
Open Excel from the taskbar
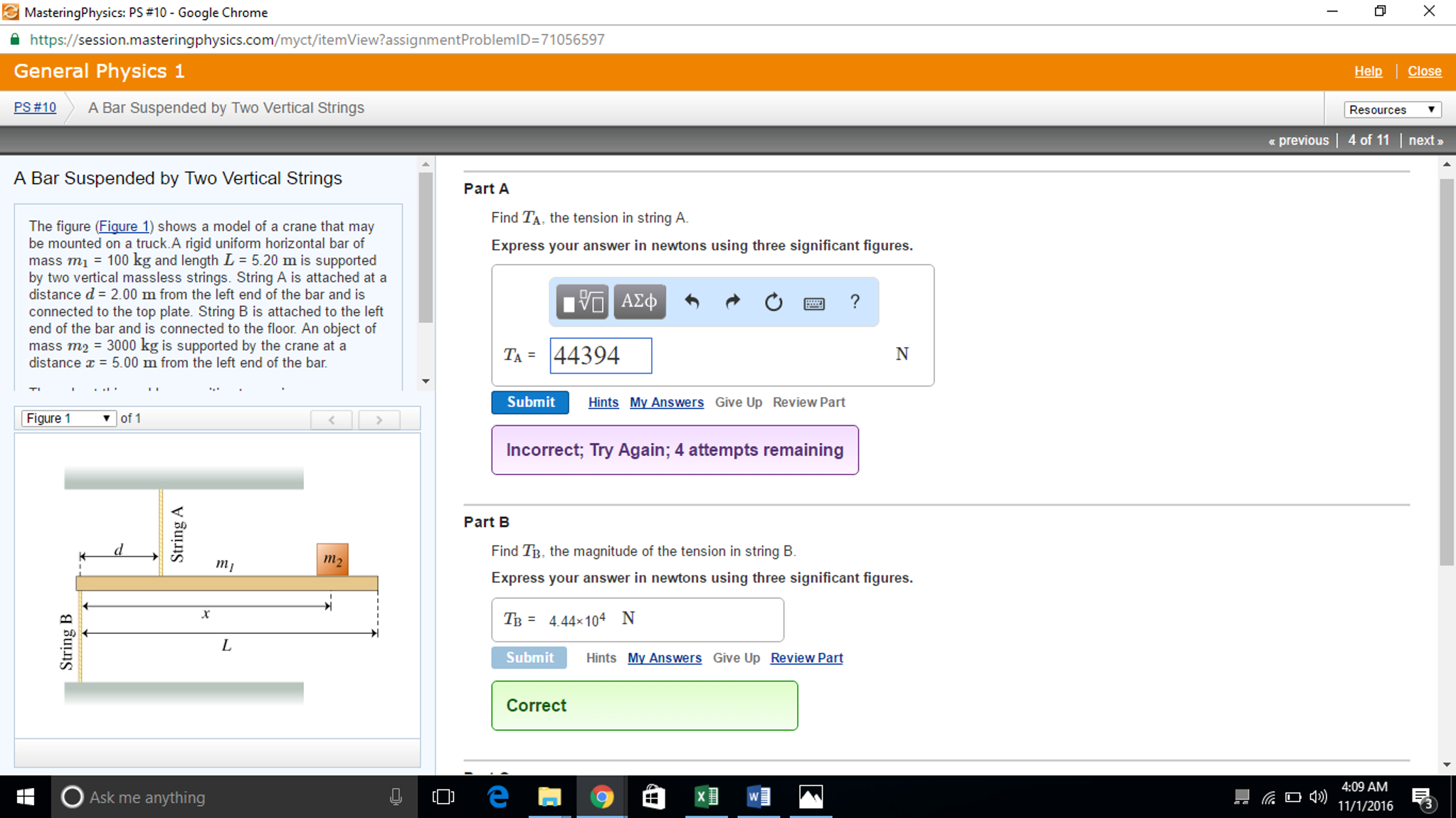coord(706,797)
